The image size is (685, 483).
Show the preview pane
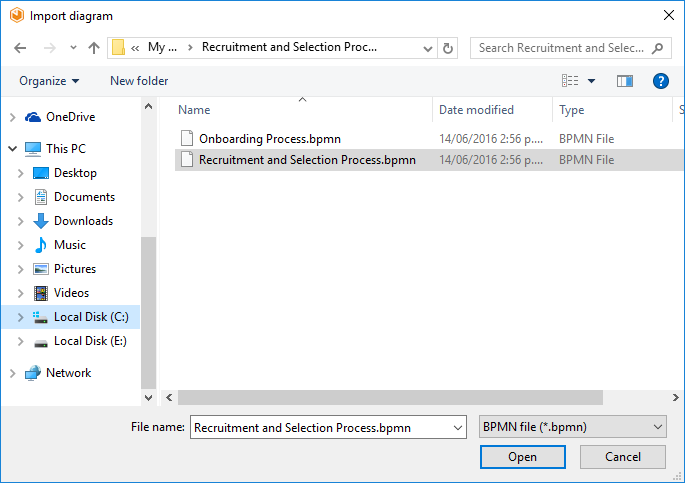click(x=625, y=81)
